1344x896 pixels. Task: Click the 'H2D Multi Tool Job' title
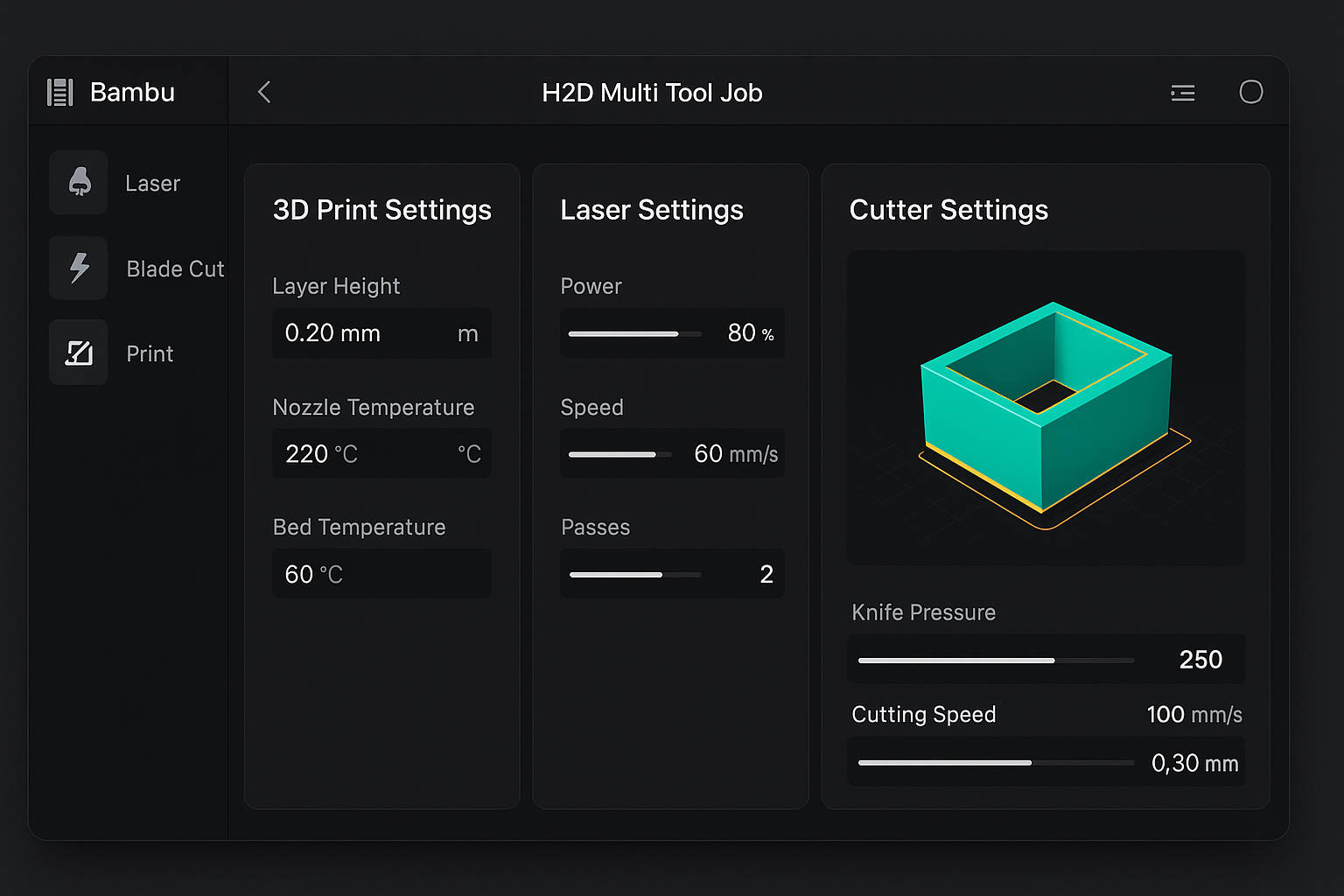pos(652,93)
